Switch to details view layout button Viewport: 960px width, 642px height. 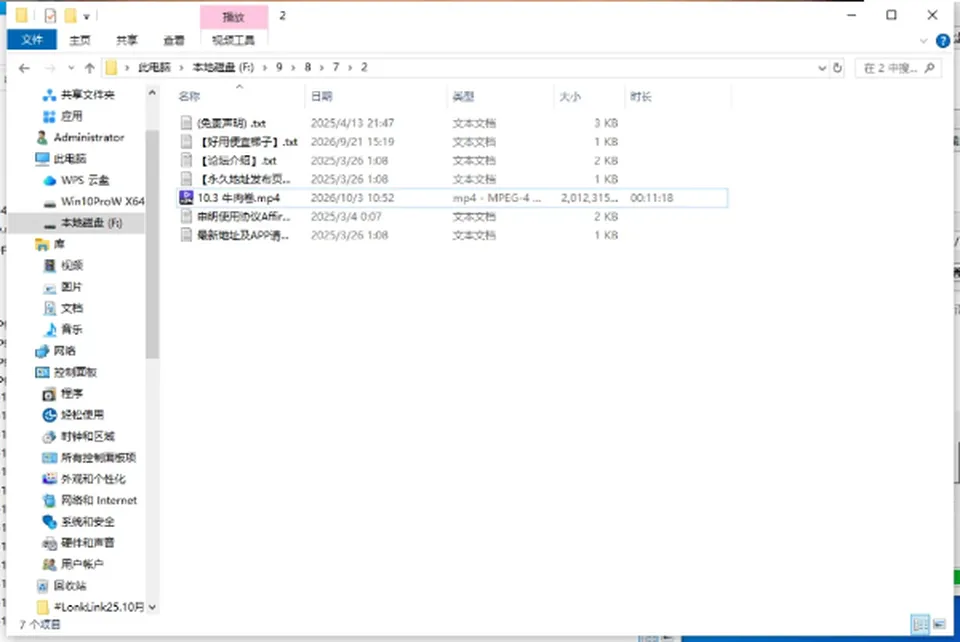[x=920, y=624]
